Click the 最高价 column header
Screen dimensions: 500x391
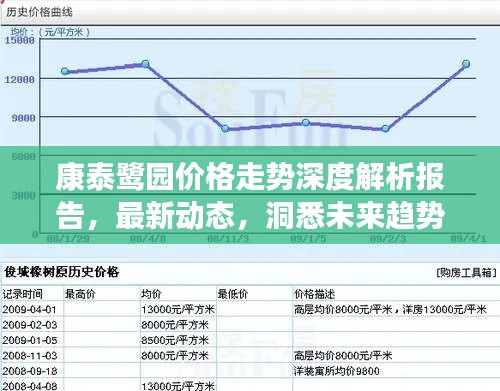coord(80,294)
